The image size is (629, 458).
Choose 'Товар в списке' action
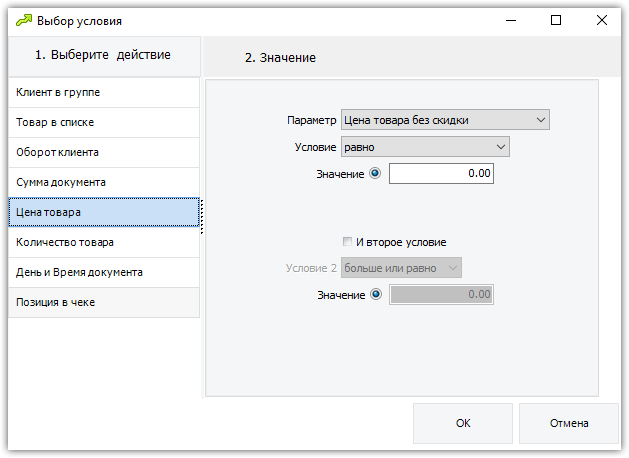point(104,122)
